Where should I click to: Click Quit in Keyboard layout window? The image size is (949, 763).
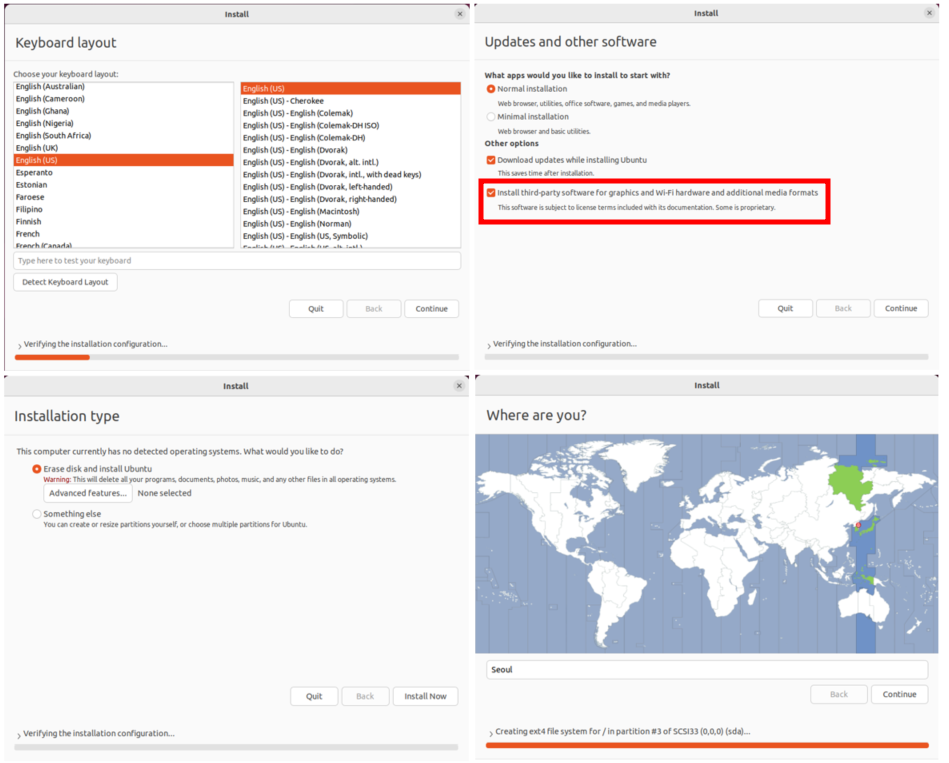click(316, 309)
